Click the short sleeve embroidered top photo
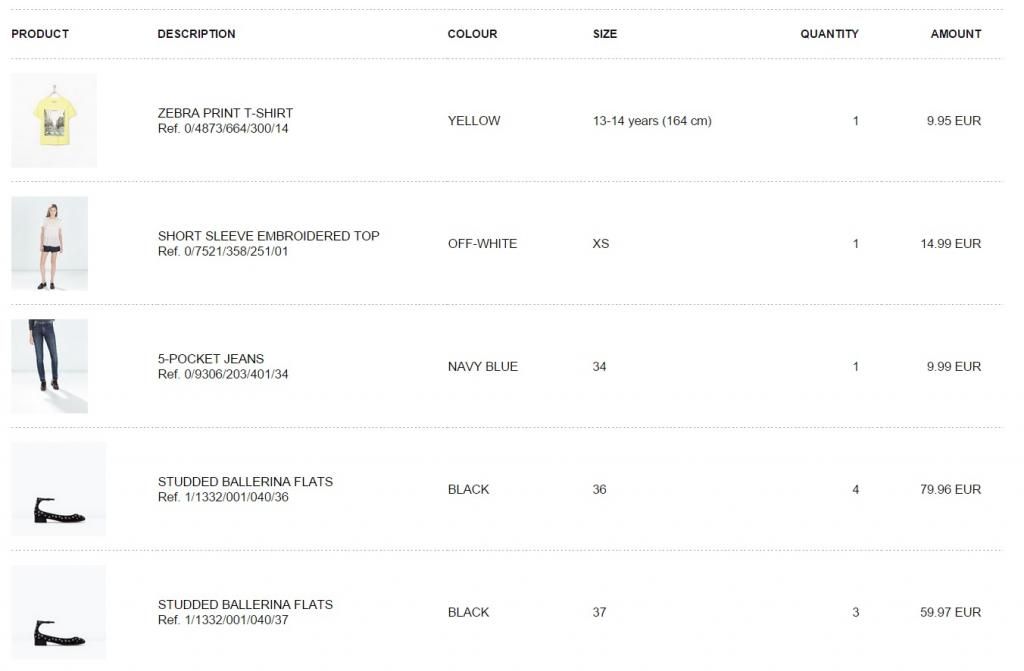Viewport: 1024px width, 671px height. 49,243
